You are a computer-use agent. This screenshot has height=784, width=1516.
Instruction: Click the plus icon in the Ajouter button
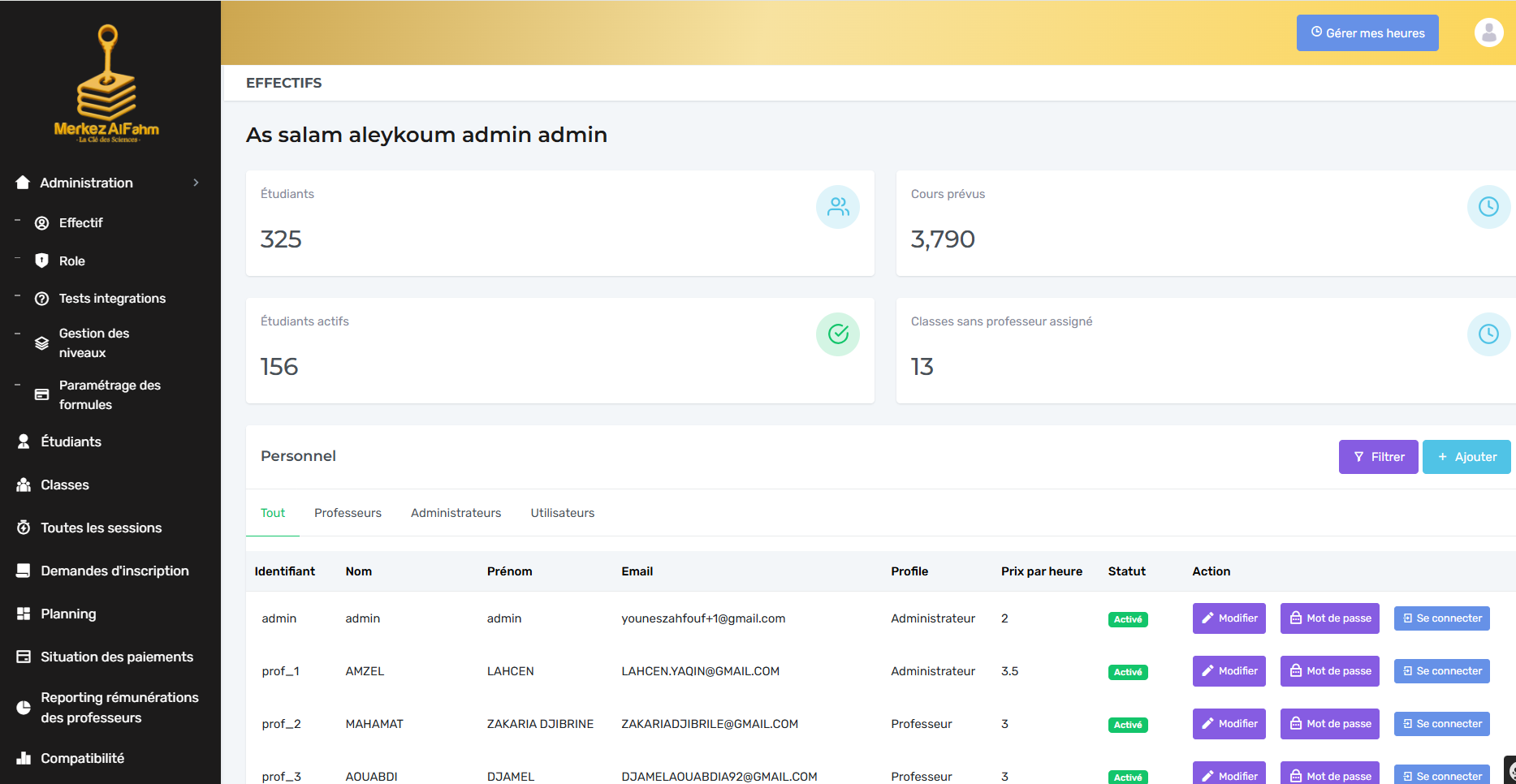pyautogui.click(x=1442, y=457)
